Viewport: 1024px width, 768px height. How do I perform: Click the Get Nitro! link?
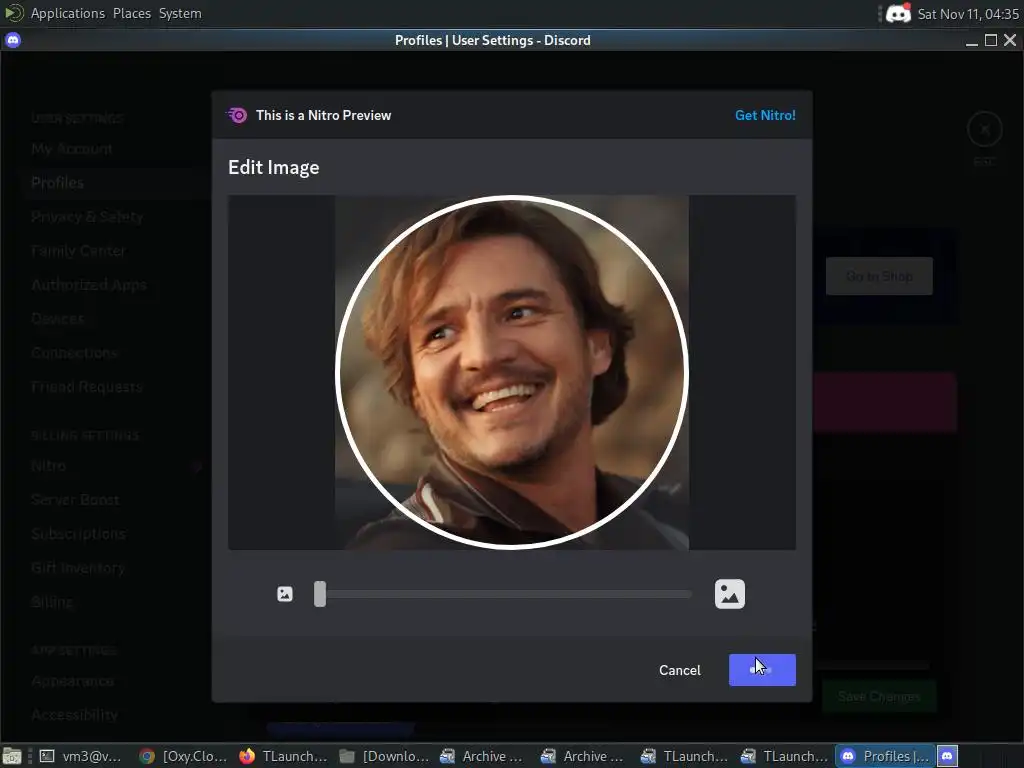765,115
